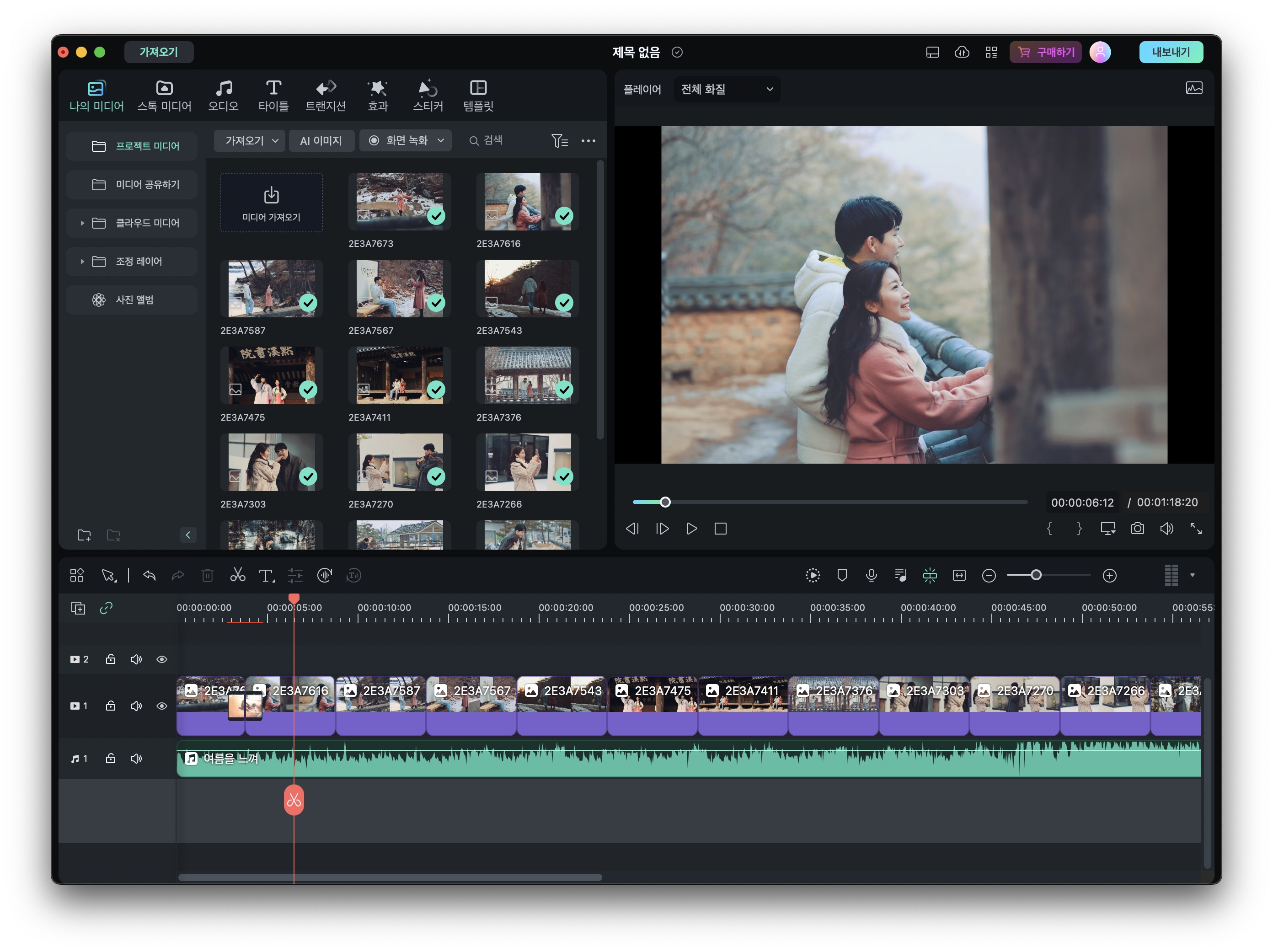Expand the 클라우드 미디어 folder

82,223
